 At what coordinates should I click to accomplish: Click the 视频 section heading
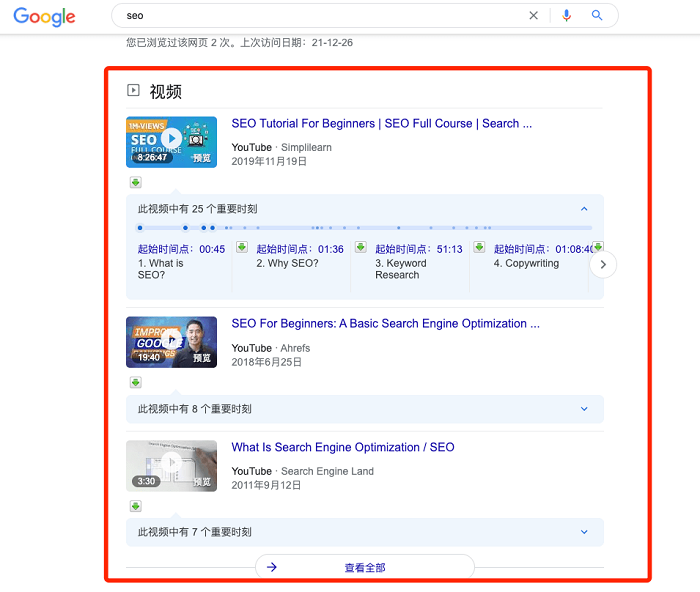pyautogui.click(x=166, y=92)
